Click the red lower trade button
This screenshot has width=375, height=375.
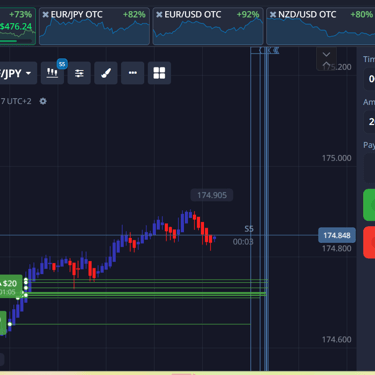click(369, 242)
